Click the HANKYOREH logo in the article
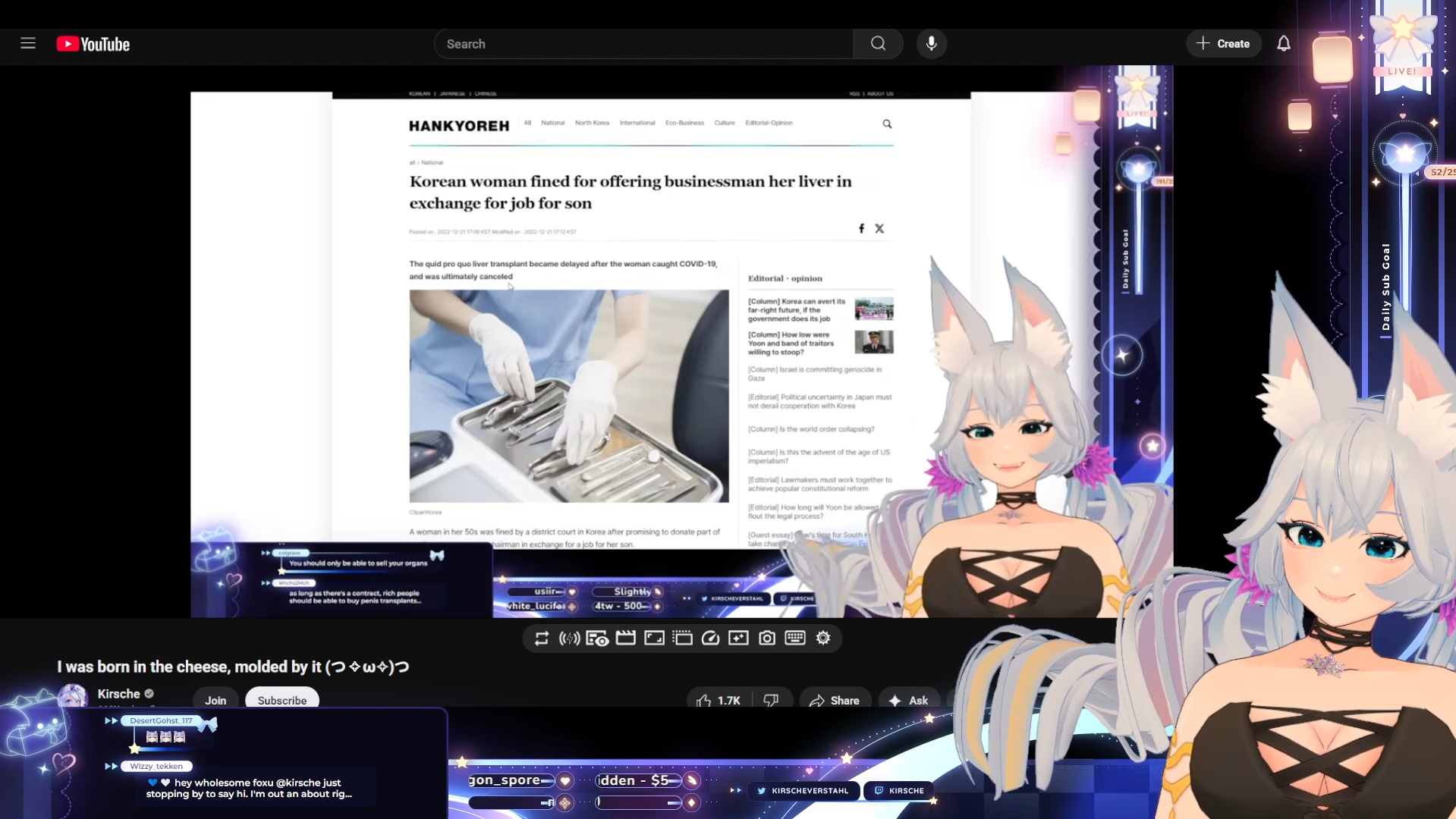 459,126
